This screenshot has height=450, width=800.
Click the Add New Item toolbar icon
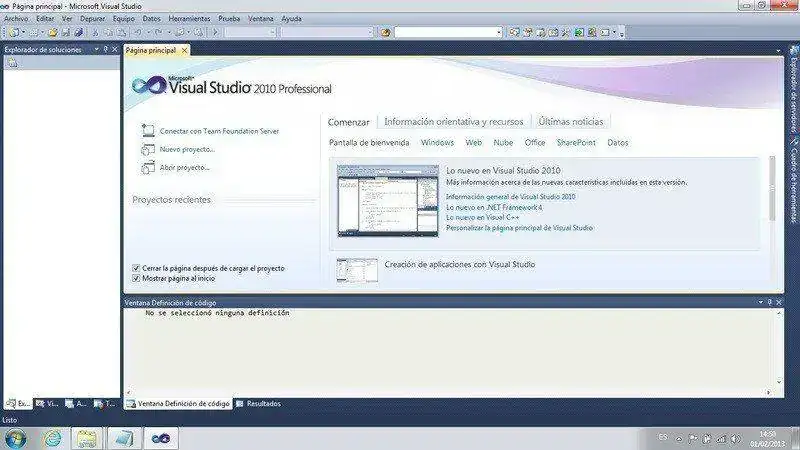click(x=34, y=32)
